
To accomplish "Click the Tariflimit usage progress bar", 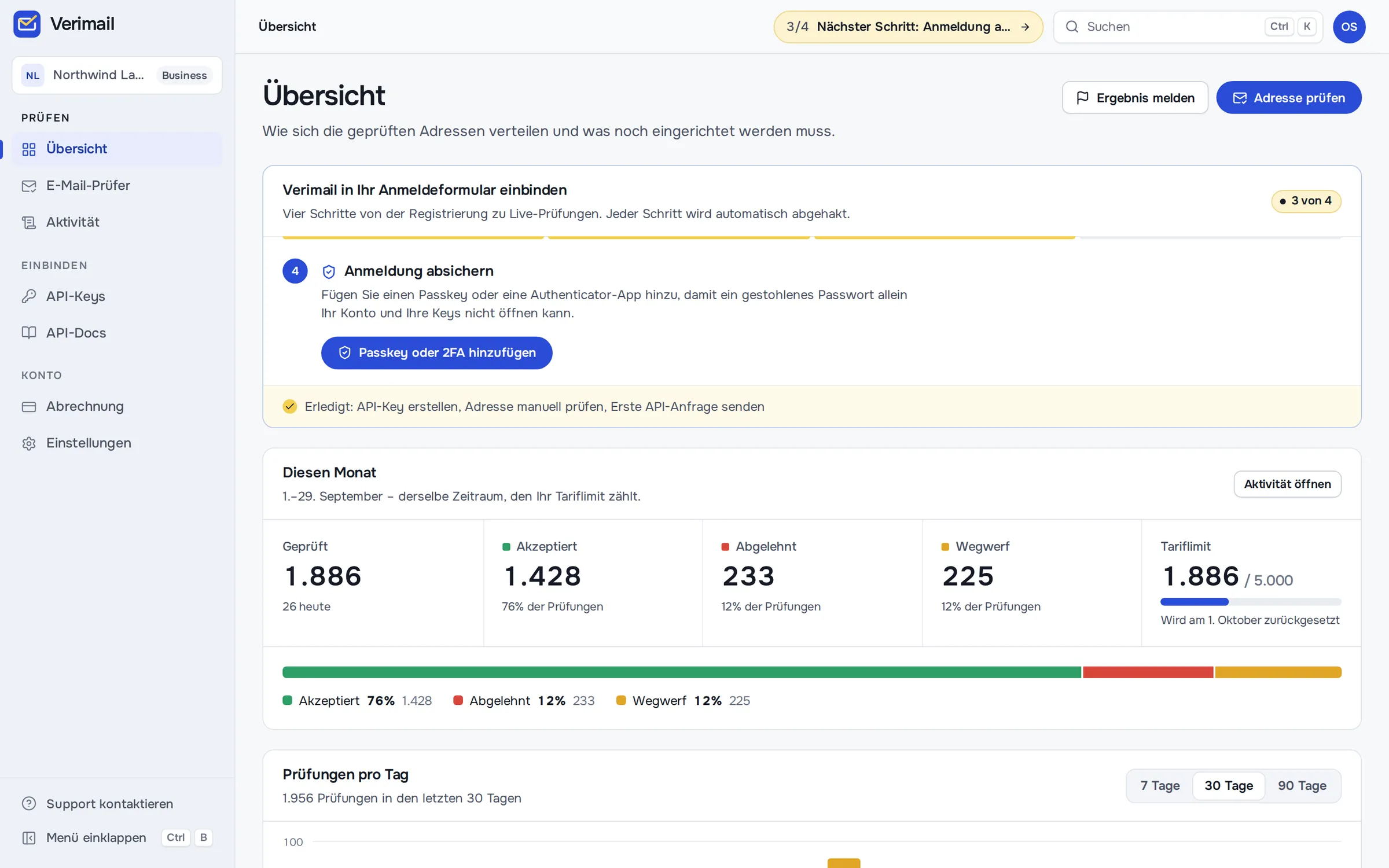I will point(1251,602).
